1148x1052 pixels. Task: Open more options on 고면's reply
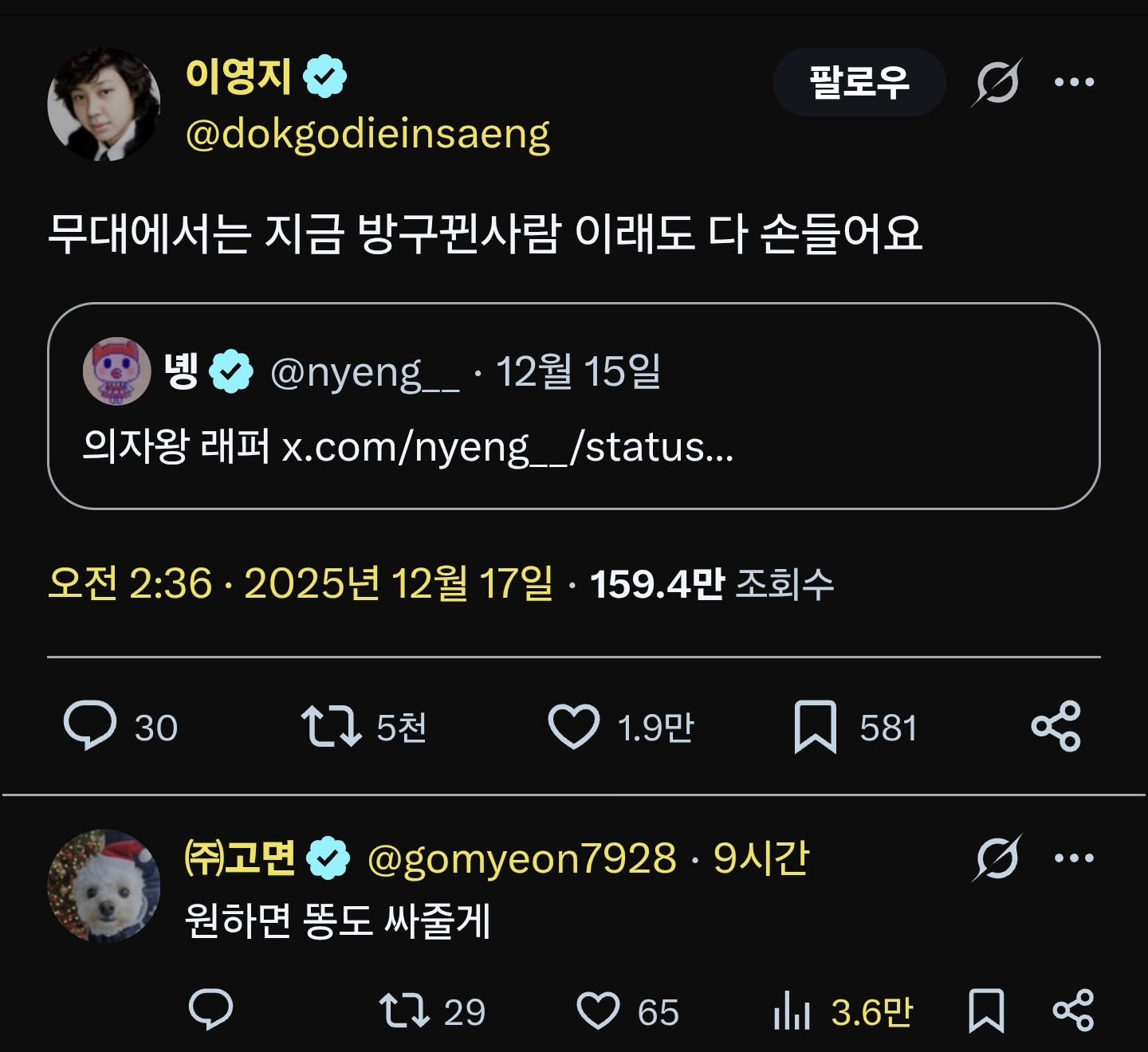point(1074,858)
